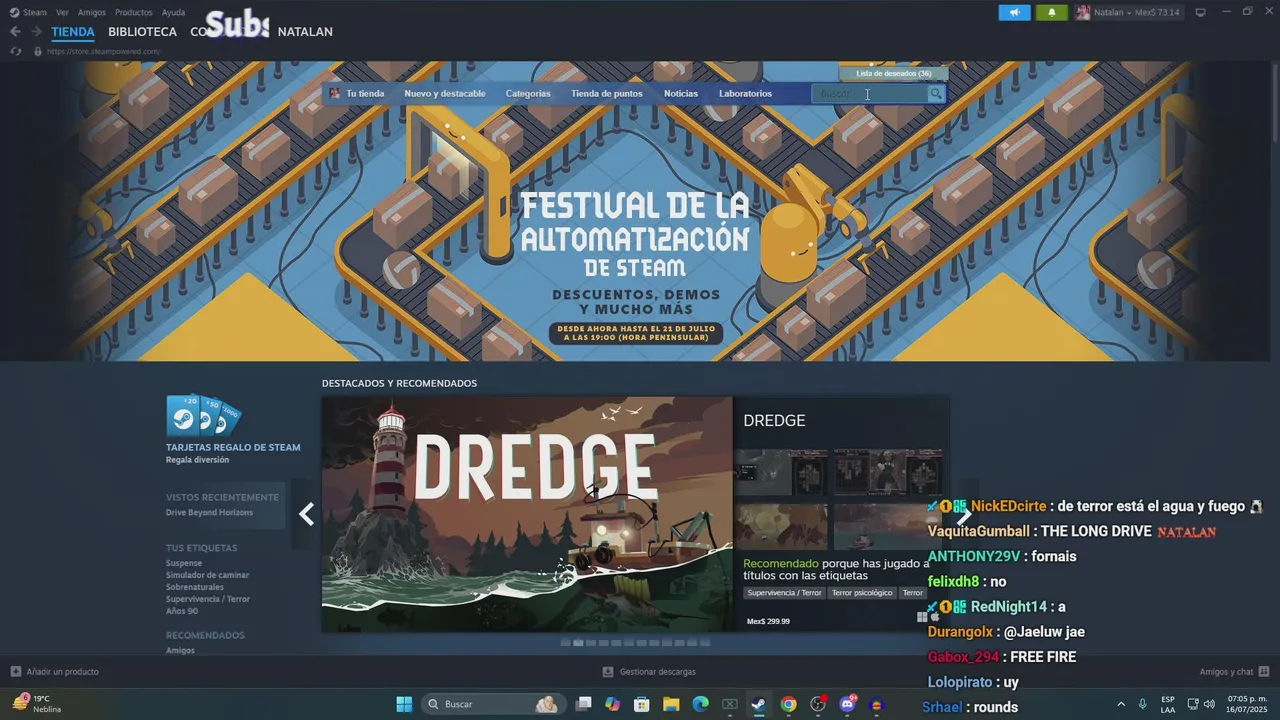Focus the store buscar search field
Screen dimensions: 1280x720
click(869, 94)
